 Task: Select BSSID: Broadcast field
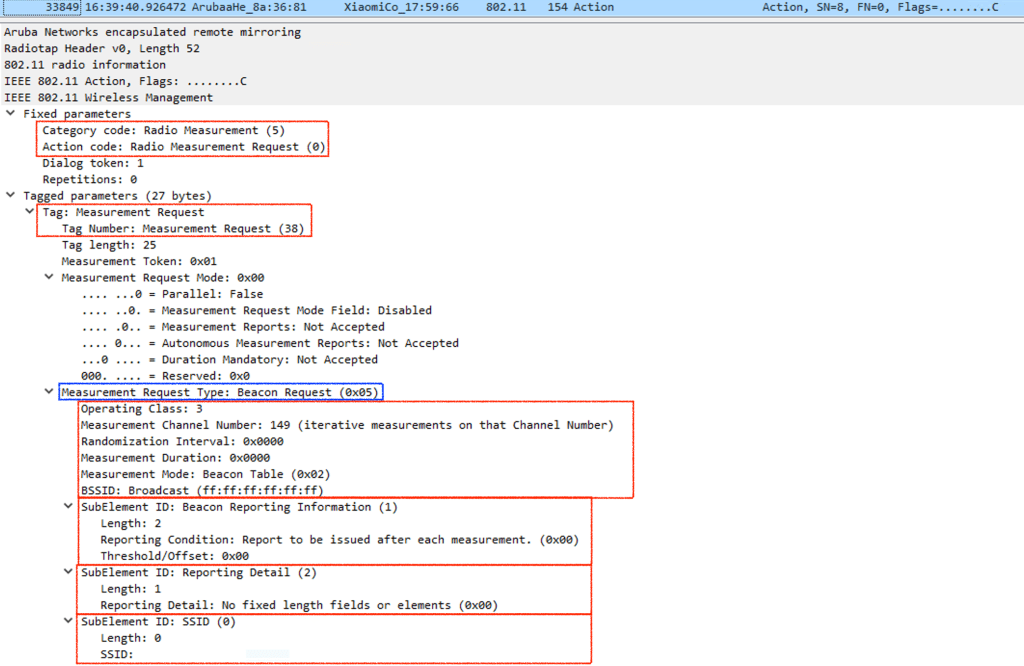(x=202, y=490)
